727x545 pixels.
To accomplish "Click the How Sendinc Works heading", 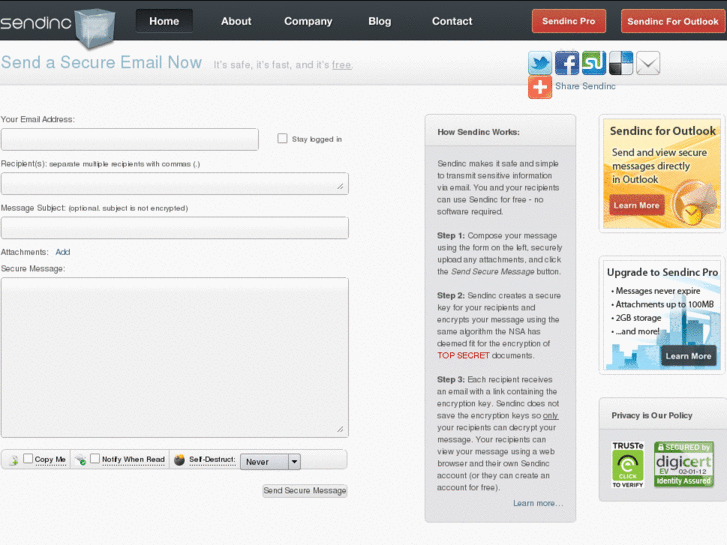I will click(x=478, y=132).
